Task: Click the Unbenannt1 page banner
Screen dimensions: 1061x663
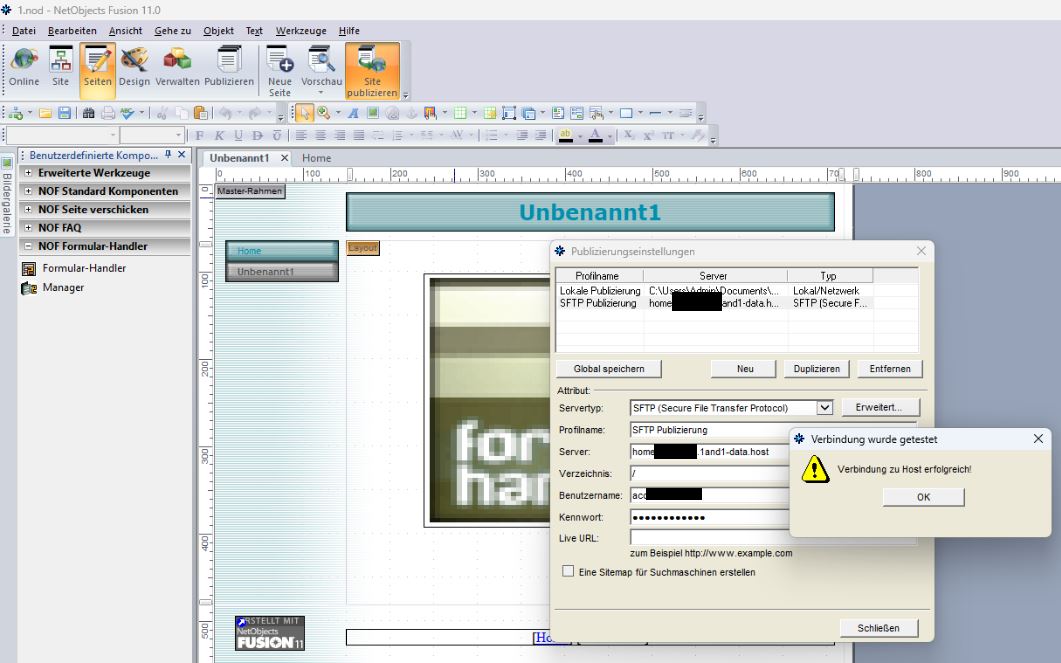Action: click(x=590, y=212)
